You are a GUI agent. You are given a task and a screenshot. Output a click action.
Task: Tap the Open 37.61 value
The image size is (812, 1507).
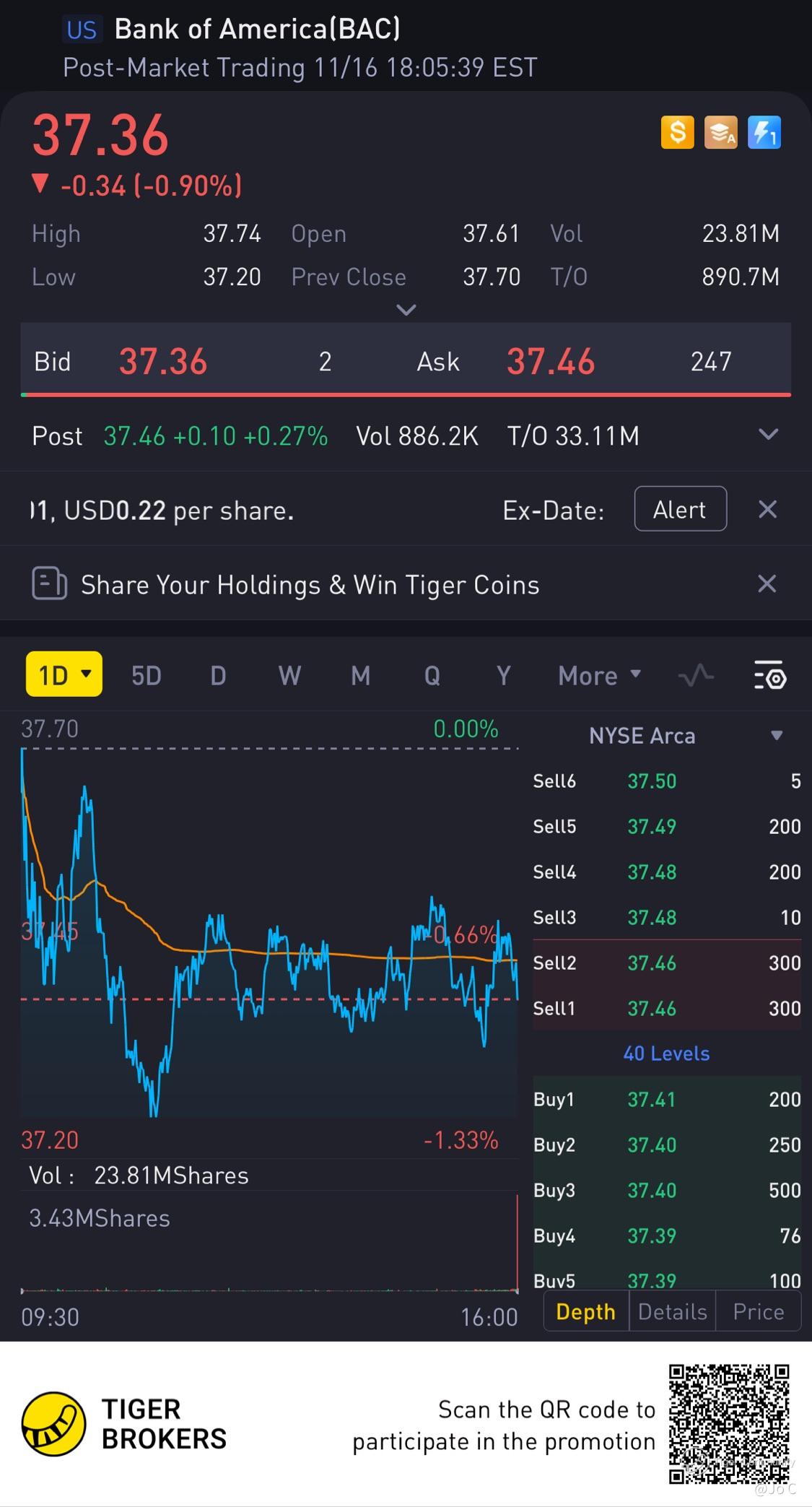coord(491,233)
